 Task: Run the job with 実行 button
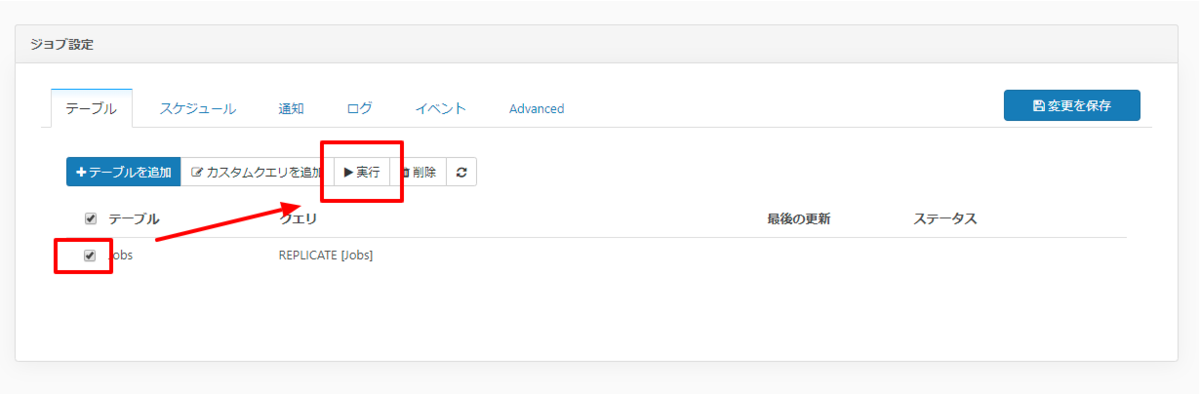[362, 172]
